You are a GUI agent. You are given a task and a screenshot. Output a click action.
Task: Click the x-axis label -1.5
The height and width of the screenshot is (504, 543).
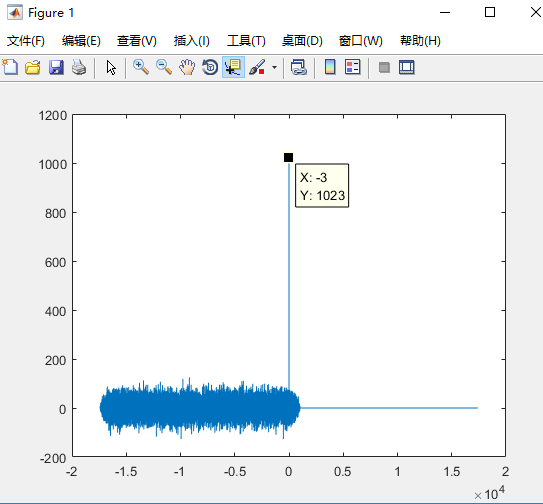click(126, 471)
